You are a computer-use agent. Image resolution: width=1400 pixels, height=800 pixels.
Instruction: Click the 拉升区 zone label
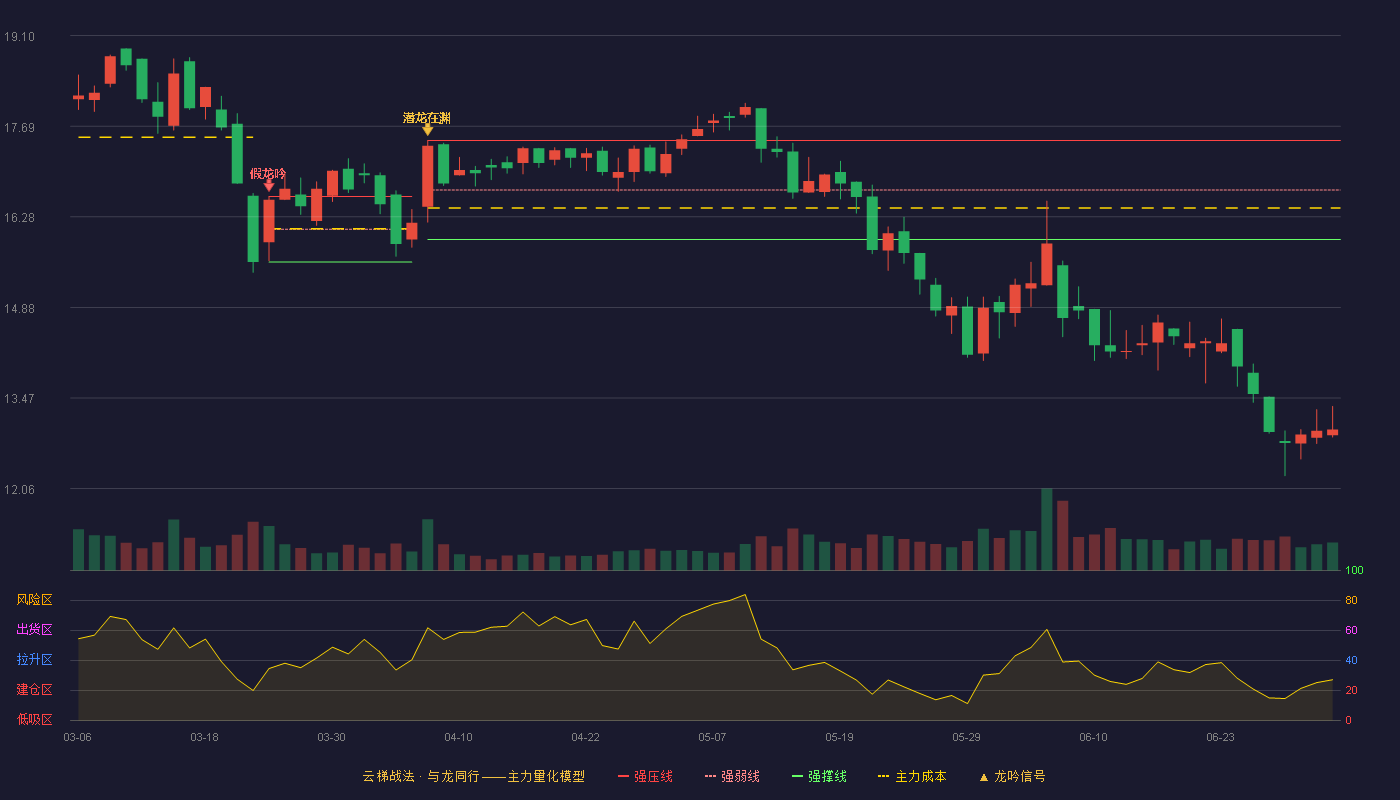(x=34, y=660)
